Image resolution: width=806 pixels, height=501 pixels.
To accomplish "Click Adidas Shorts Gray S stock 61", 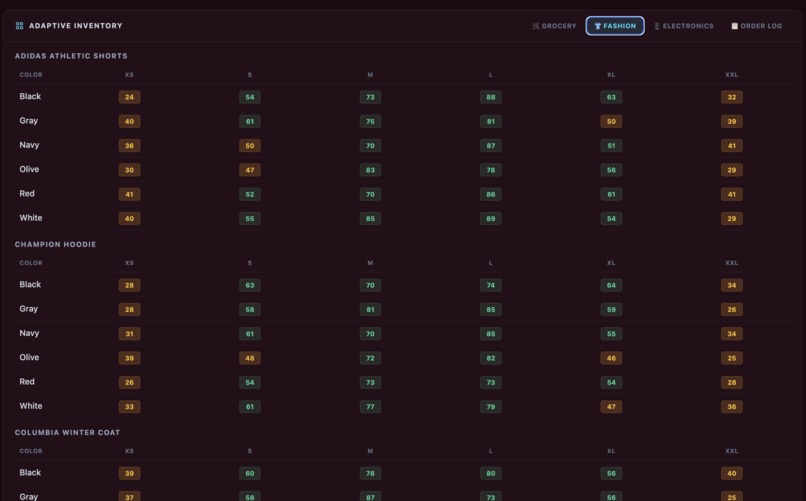I will [x=249, y=121].
